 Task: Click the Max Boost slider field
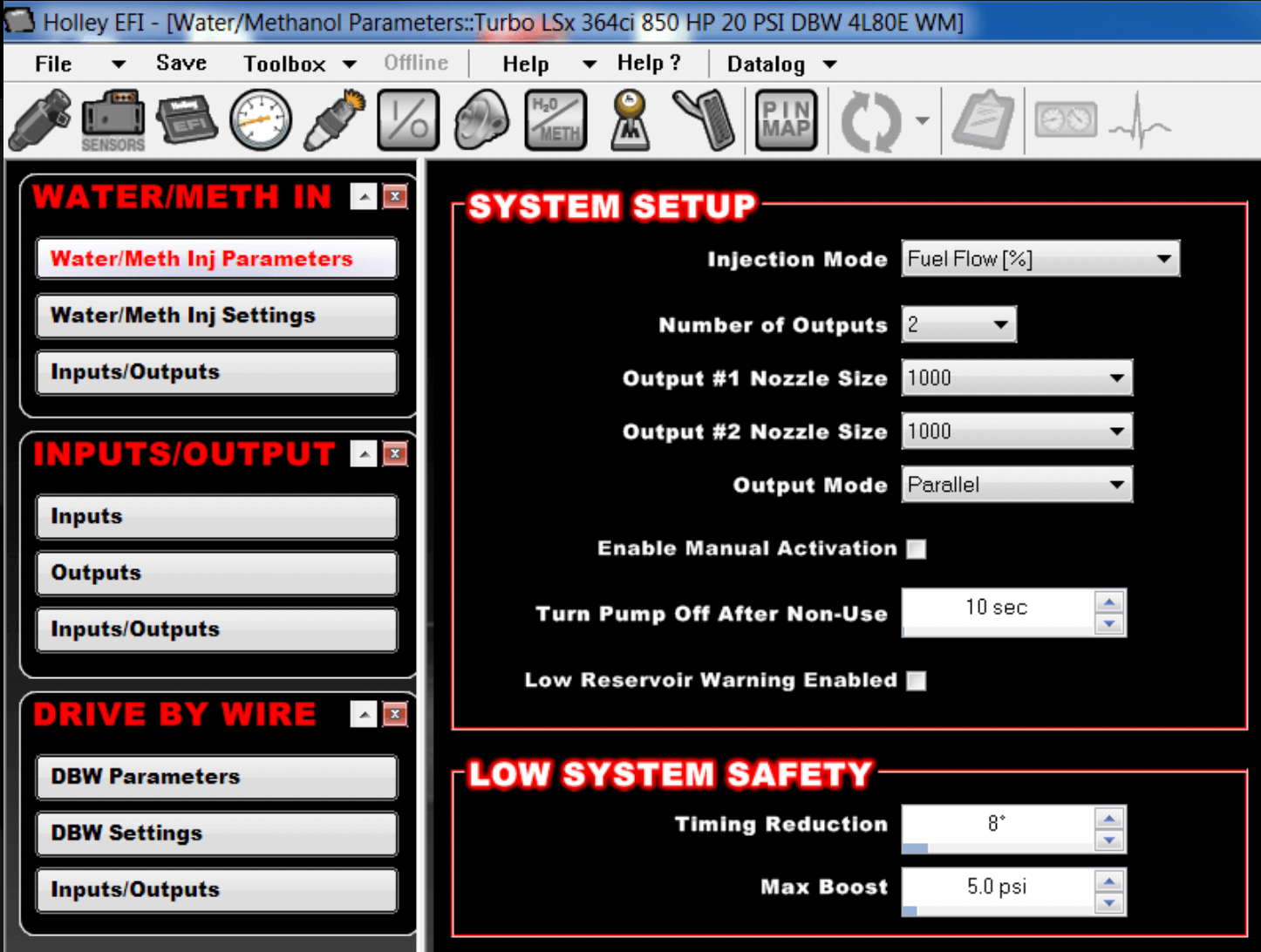pos(997,887)
